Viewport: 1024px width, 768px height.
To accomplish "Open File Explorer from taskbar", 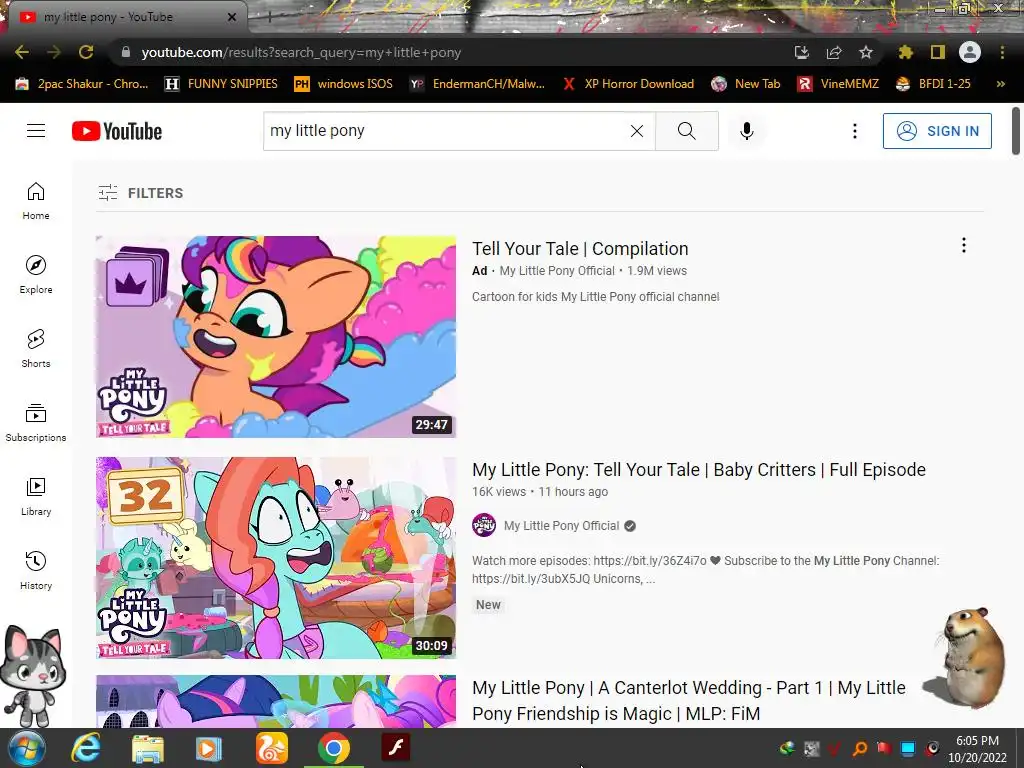I will [148, 748].
